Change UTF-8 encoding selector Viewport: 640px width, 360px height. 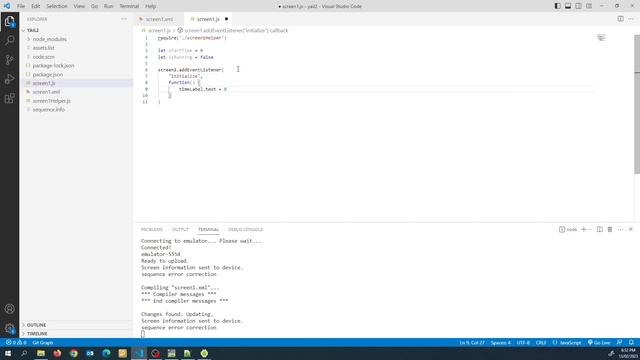(523, 342)
